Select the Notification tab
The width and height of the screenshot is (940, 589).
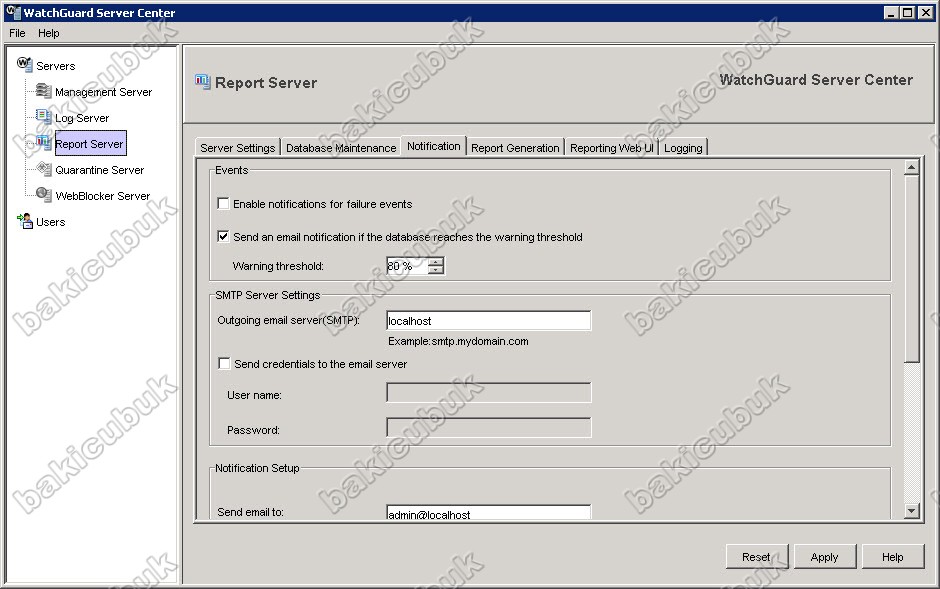coord(433,146)
